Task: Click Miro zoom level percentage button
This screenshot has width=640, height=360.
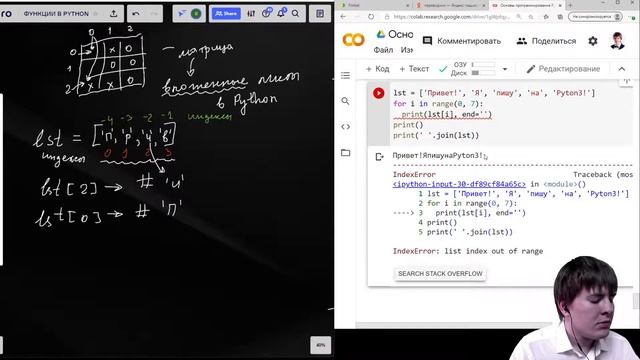Action: 320,345
